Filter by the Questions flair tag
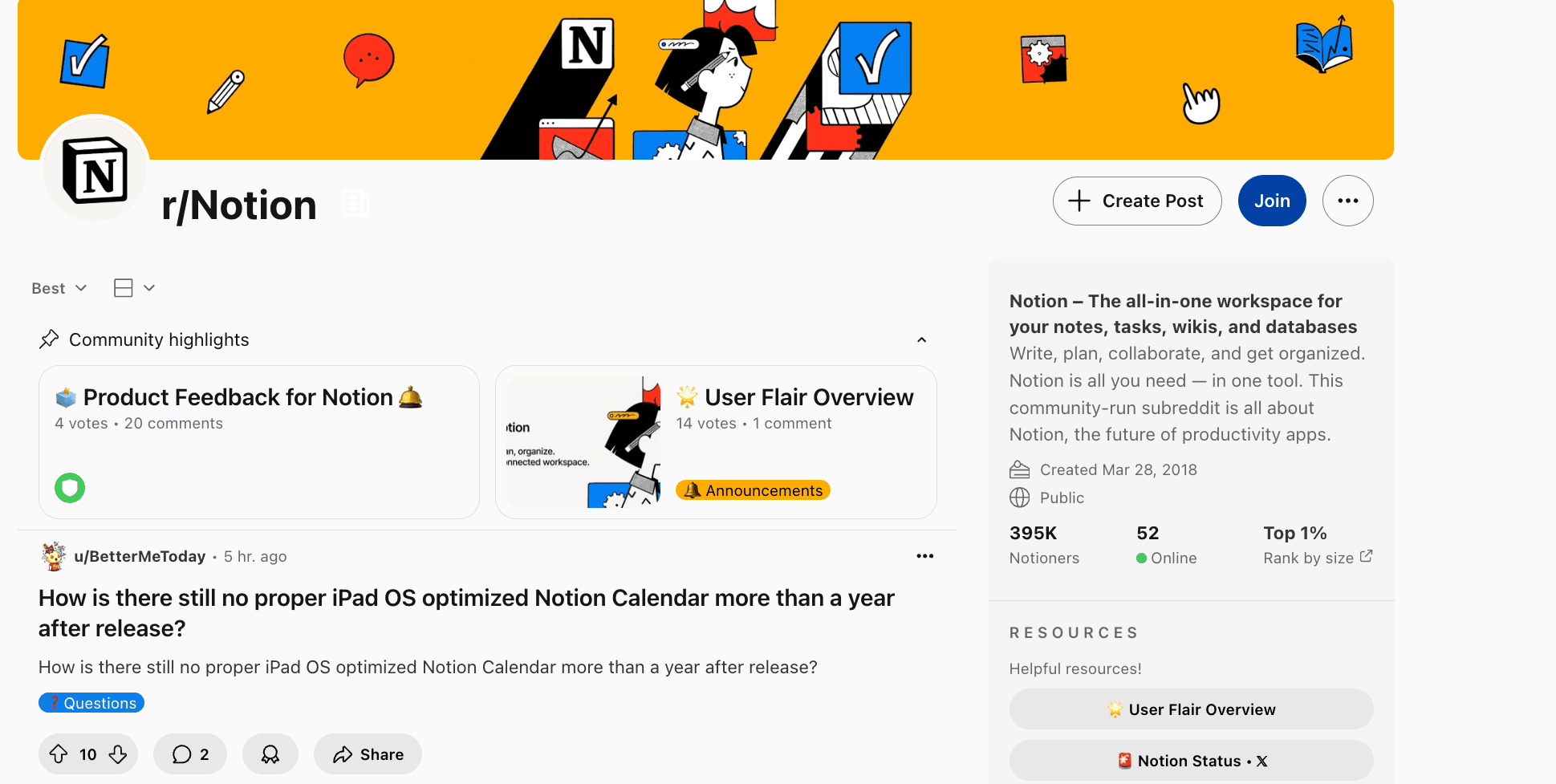 pyautogui.click(x=91, y=703)
